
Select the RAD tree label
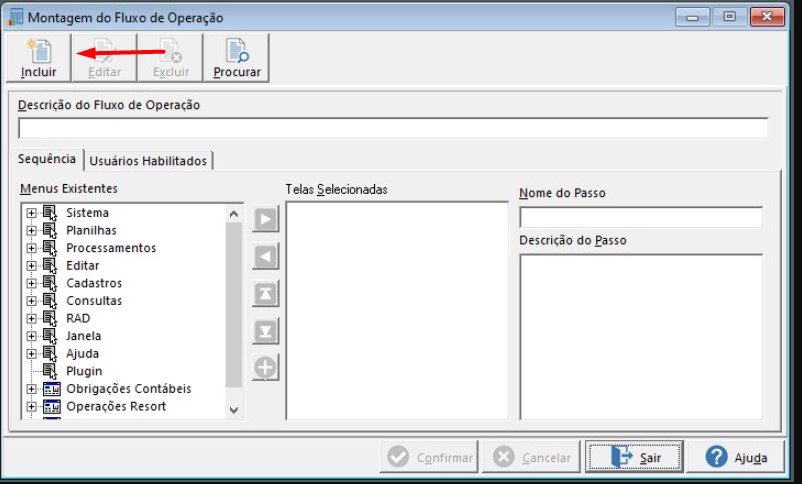click(x=78, y=318)
